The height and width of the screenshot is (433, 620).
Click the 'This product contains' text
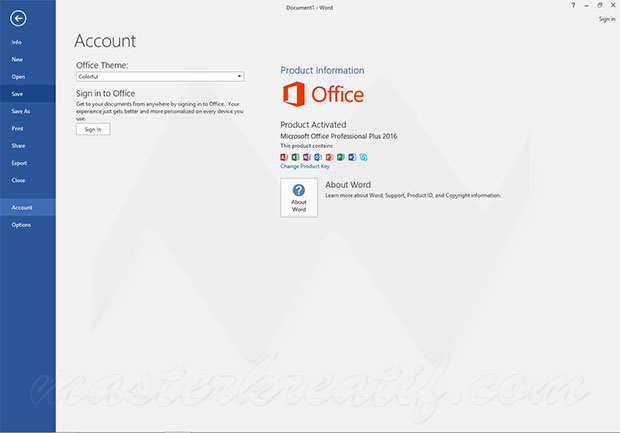(306, 146)
